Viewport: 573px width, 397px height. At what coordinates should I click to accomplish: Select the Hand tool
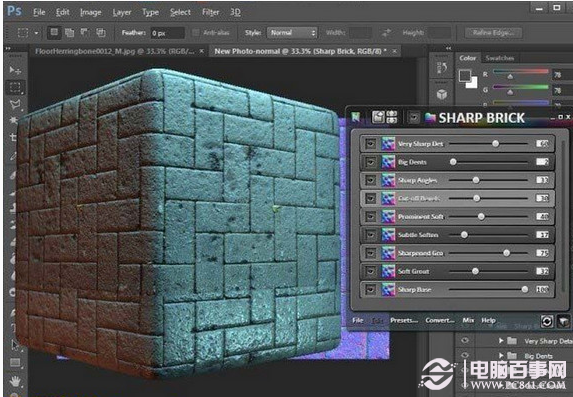coord(15,382)
